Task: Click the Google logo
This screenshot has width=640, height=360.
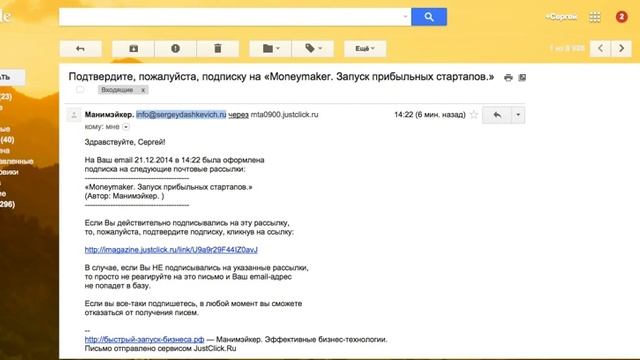Action: (x=5, y=16)
